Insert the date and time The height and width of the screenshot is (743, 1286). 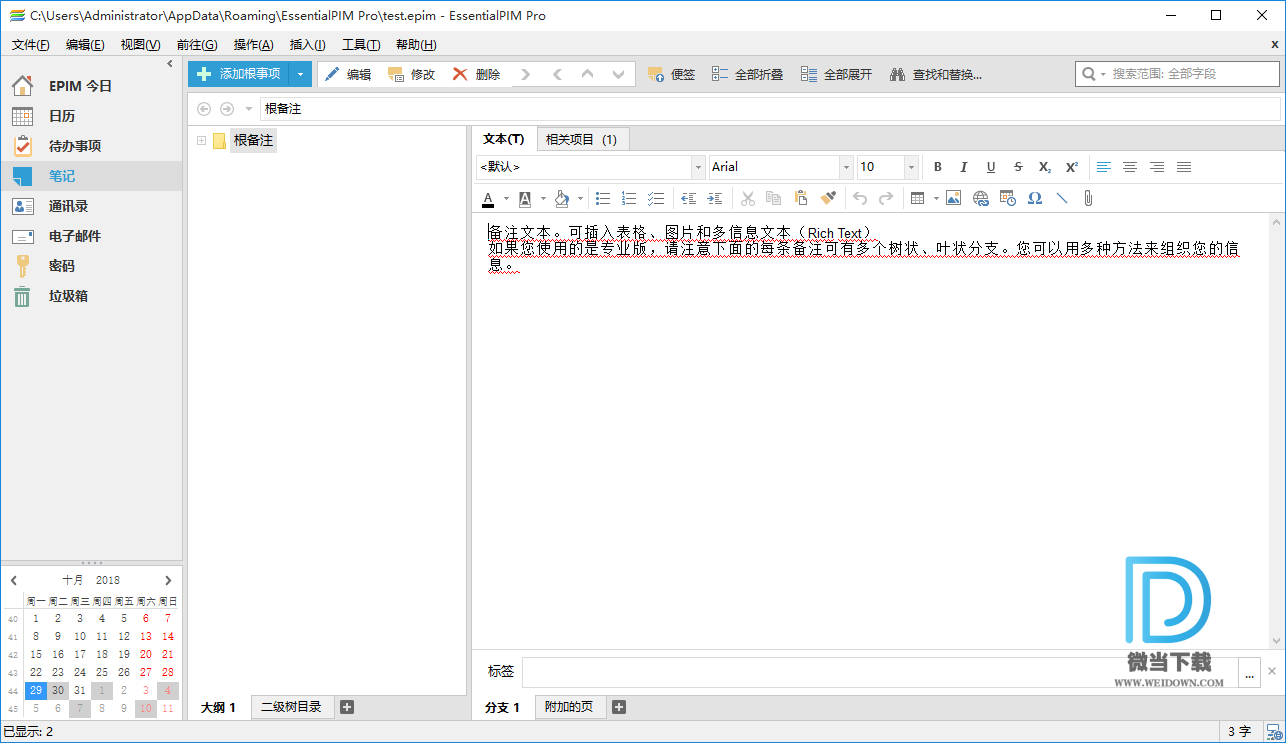click(x=1007, y=198)
